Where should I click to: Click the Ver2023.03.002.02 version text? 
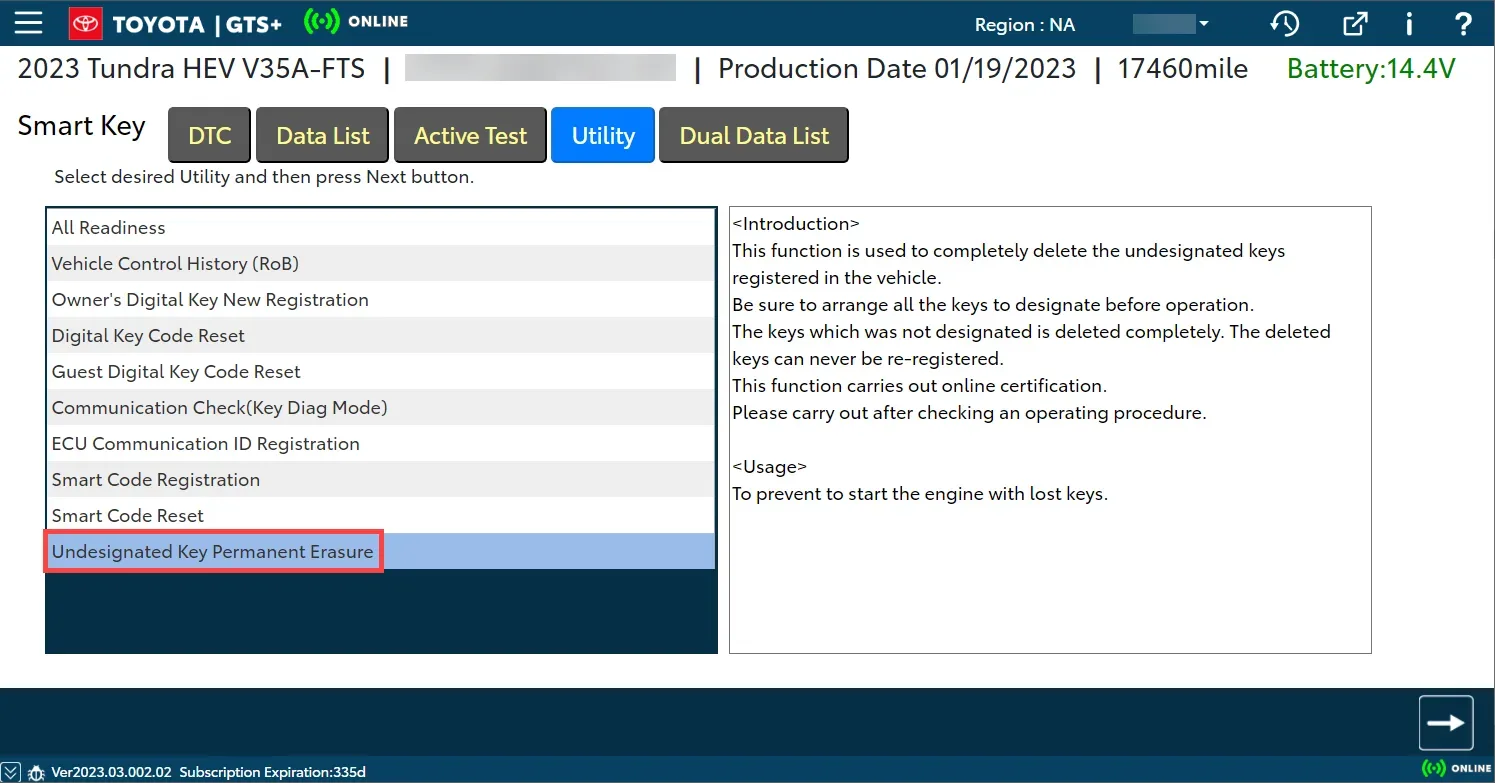click(x=112, y=772)
